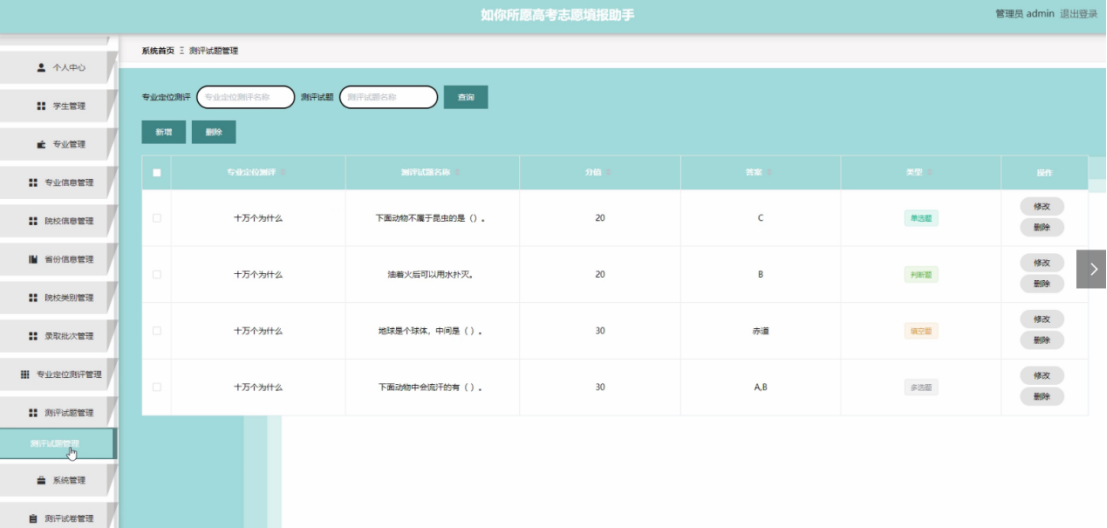The width and height of the screenshot is (1107, 528).
Task: Focus the 测评试题名称 search field
Action: tap(389, 97)
